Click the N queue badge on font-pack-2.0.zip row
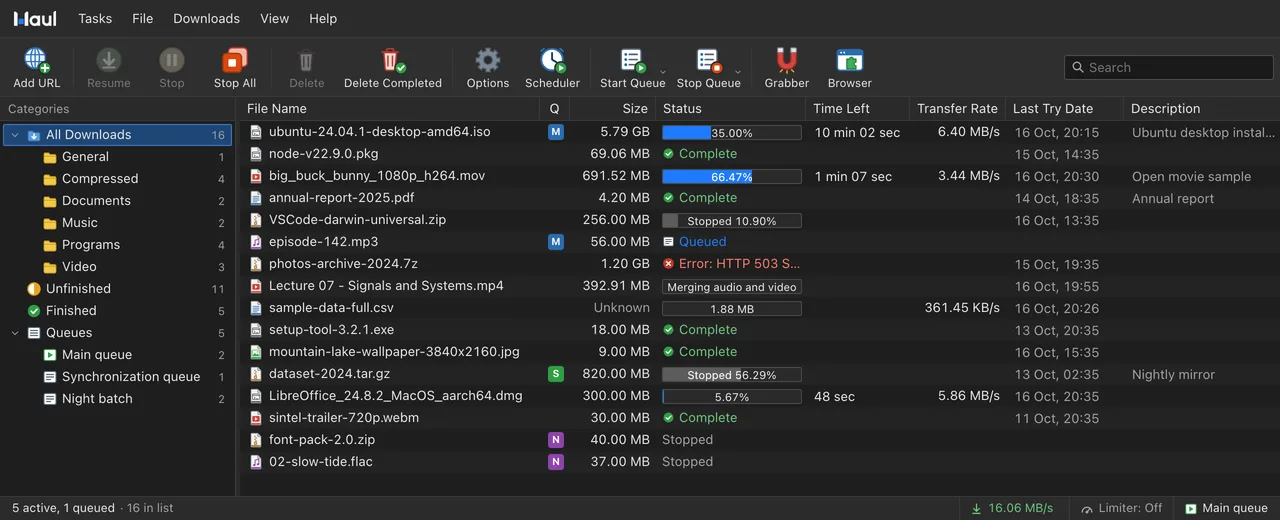The image size is (1280, 520). tap(556, 440)
